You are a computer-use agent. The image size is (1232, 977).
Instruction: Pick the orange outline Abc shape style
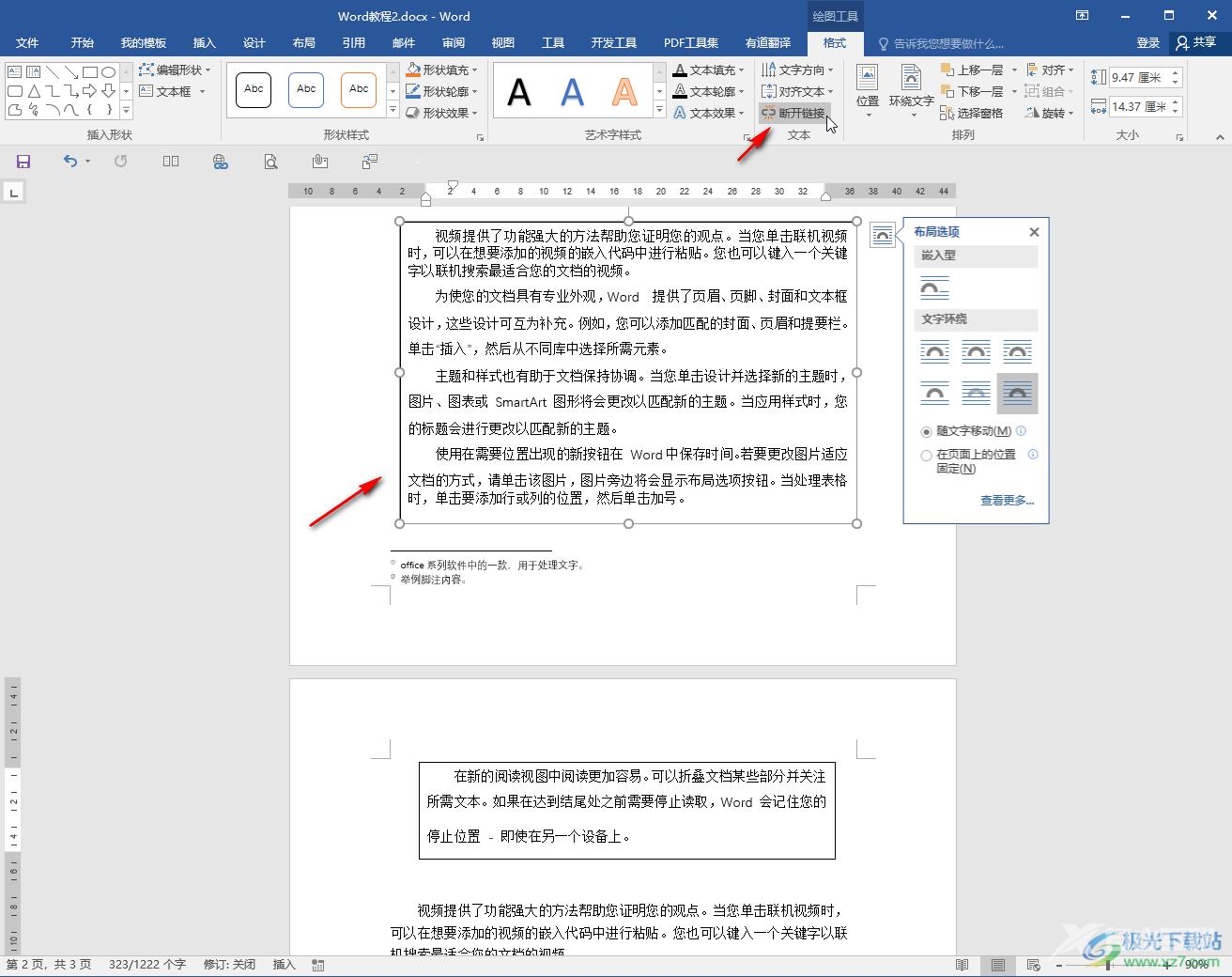pos(359,89)
